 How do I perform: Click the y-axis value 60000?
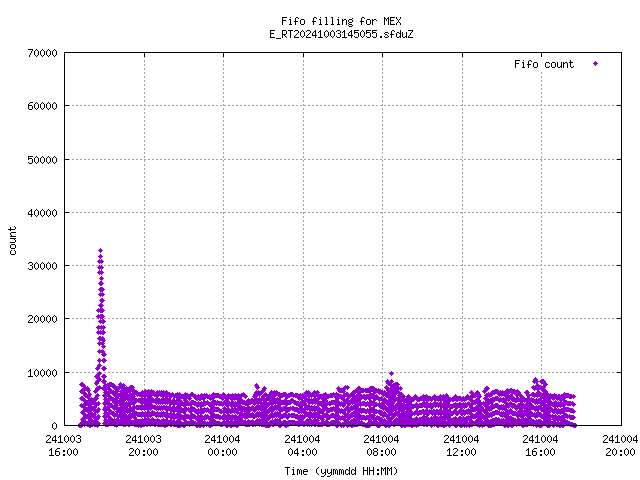click(42, 106)
